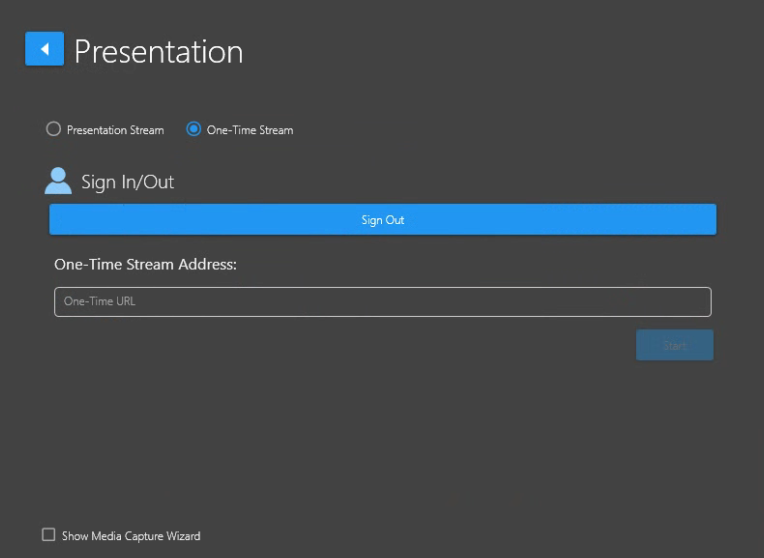This screenshot has height=558, width=764.
Task: Click the blue back arrow icon
Action: coord(44,49)
